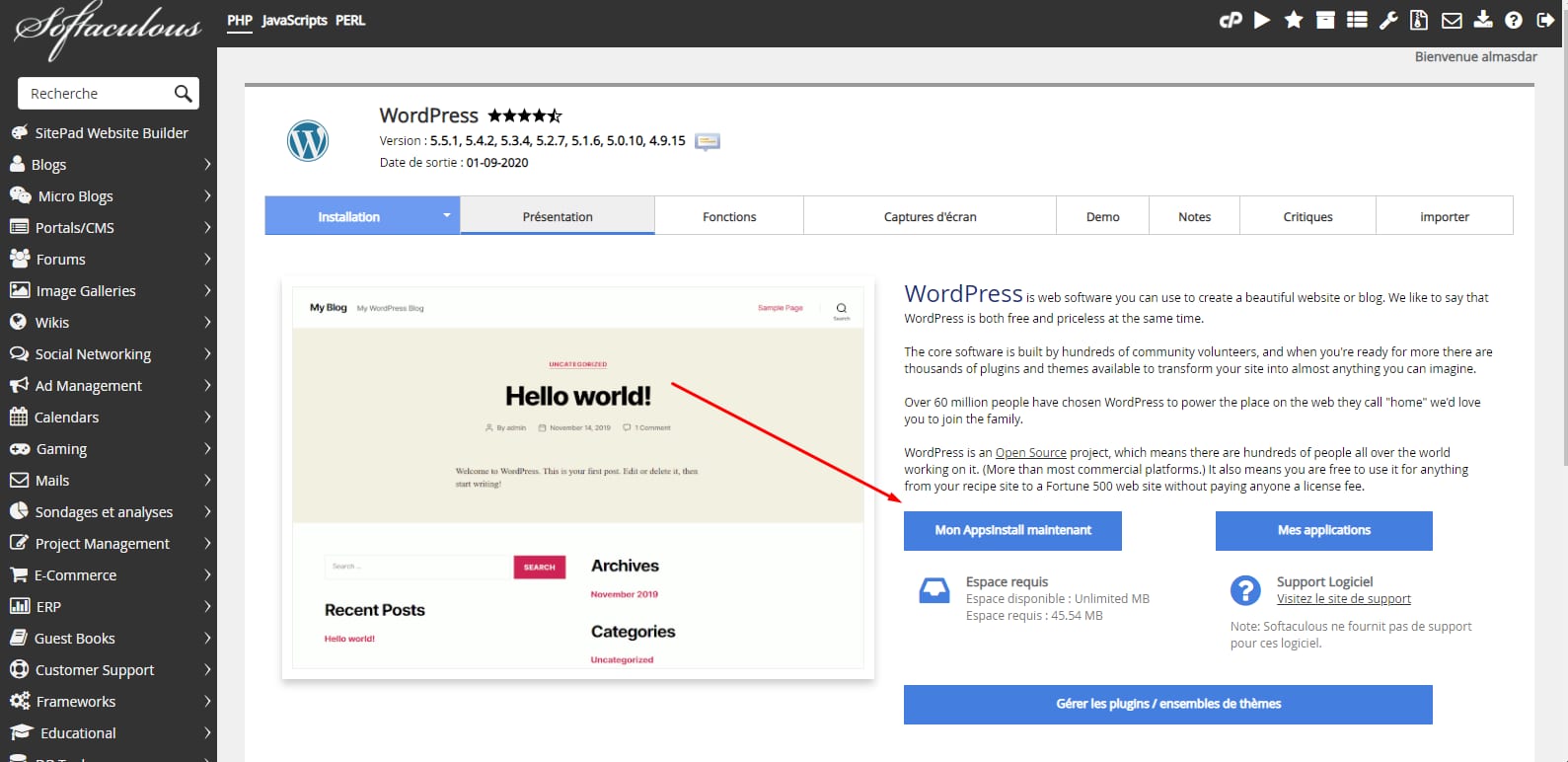
Task: Click the Forums category icon
Action: pos(19,259)
